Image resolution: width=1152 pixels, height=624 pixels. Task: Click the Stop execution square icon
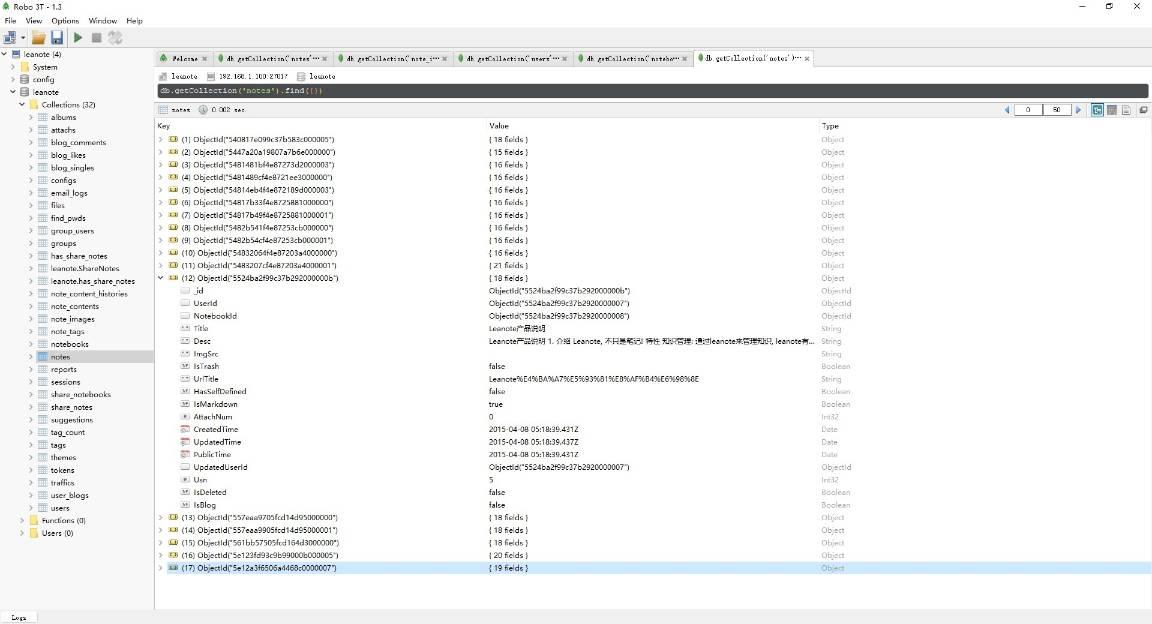point(96,38)
